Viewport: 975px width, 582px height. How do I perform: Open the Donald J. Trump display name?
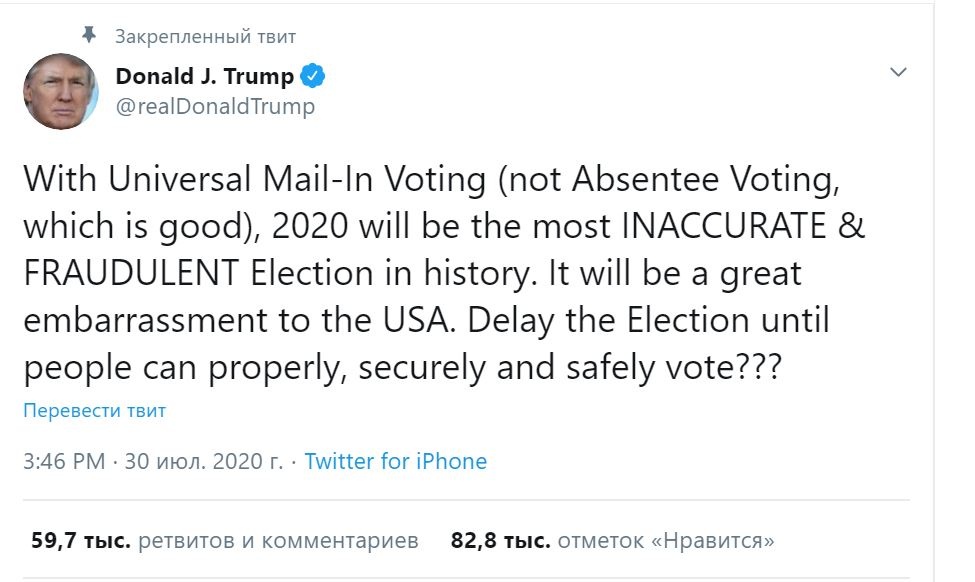click(x=205, y=76)
